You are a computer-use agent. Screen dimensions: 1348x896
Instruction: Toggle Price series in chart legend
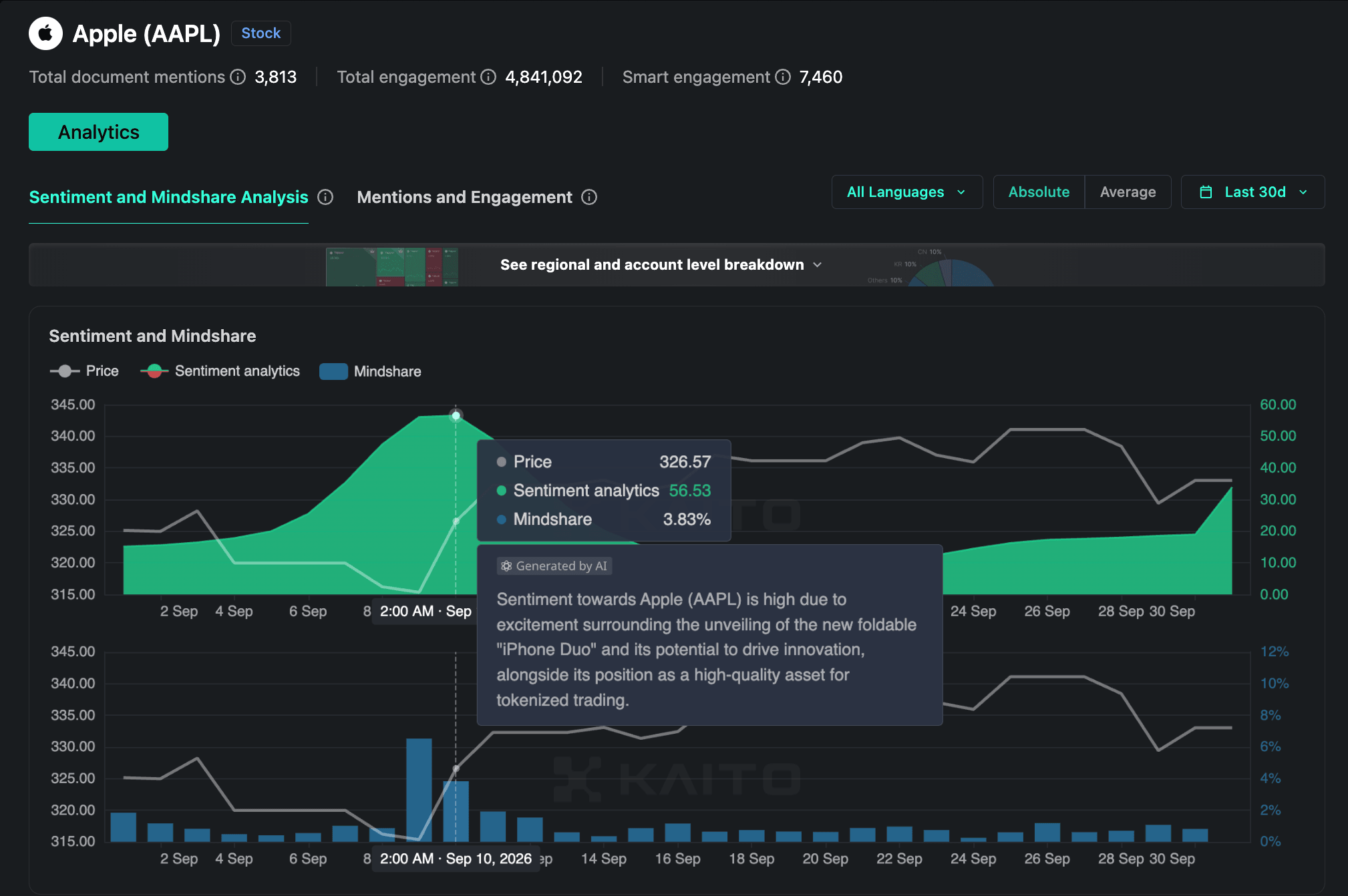click(84, 371)
